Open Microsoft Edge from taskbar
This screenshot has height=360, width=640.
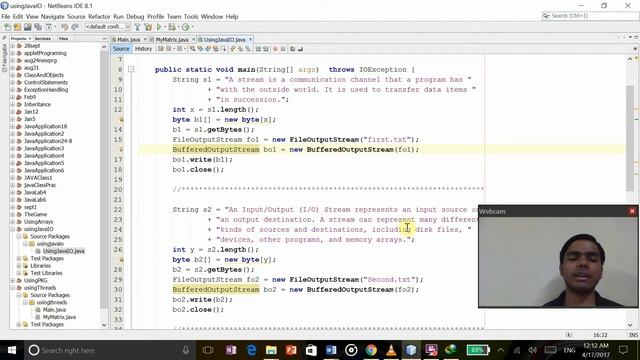(251, 350)
